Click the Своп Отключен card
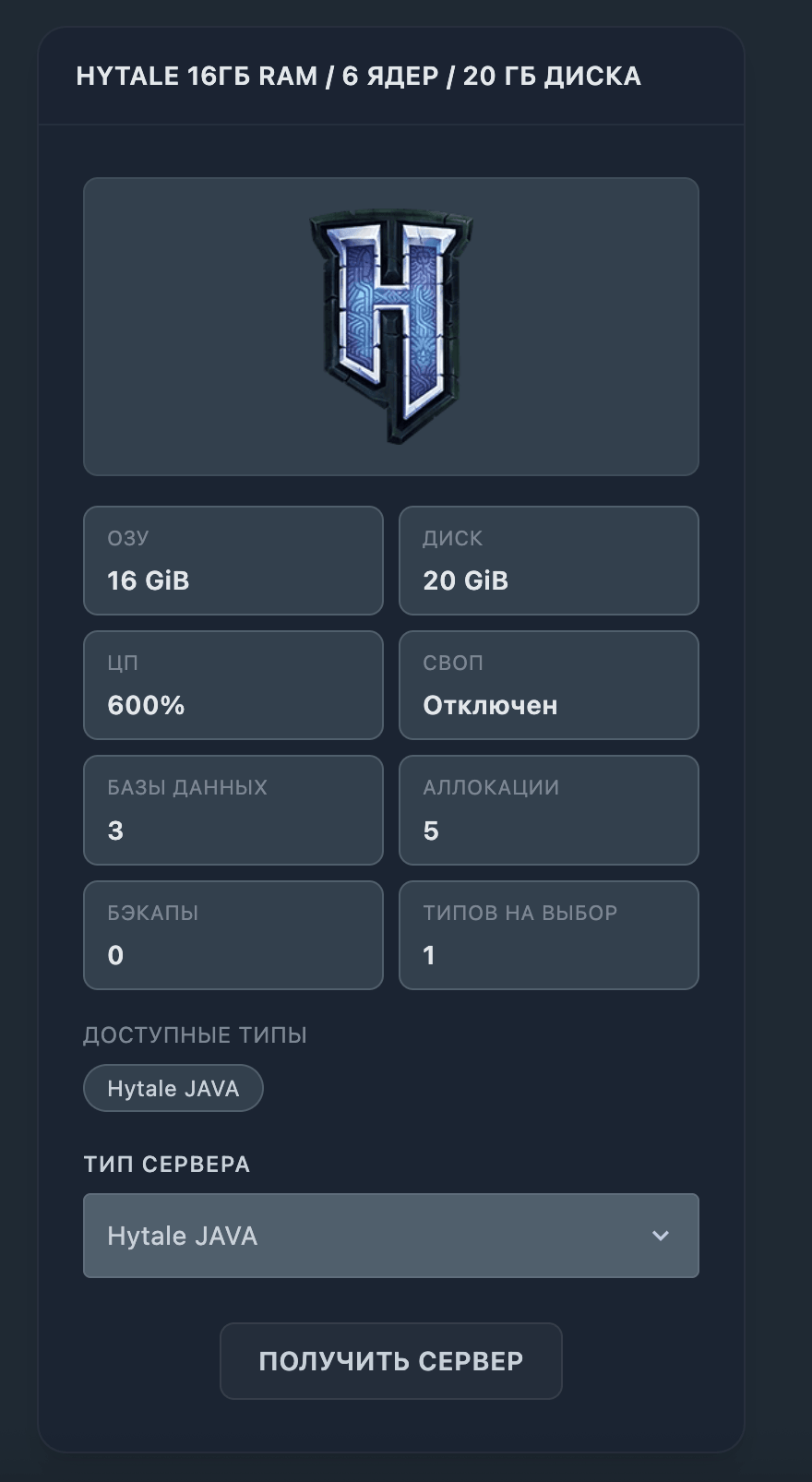 (549, 685)
